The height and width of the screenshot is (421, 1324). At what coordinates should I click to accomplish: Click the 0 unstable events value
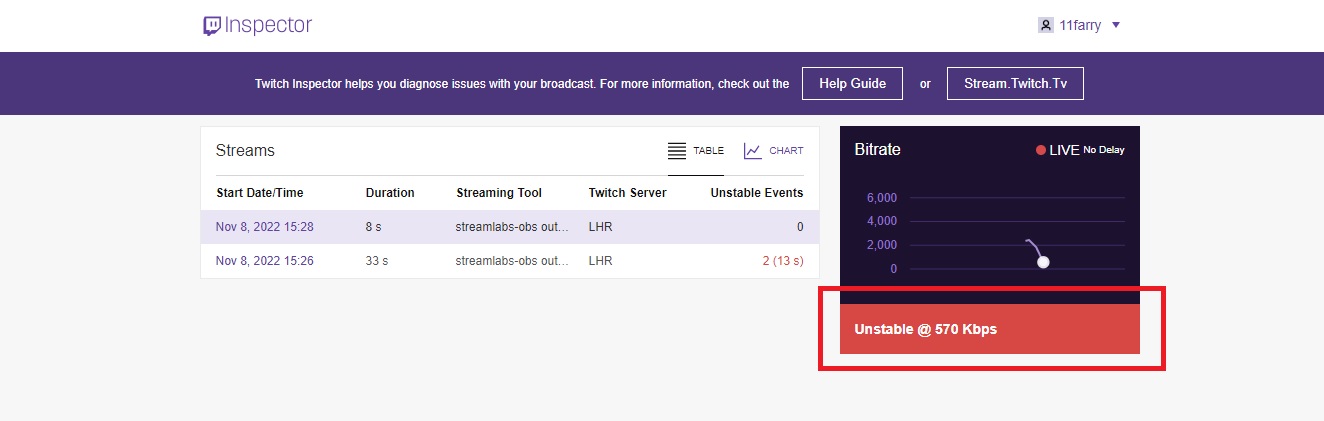pyautogui.click(x=800, y=227)
